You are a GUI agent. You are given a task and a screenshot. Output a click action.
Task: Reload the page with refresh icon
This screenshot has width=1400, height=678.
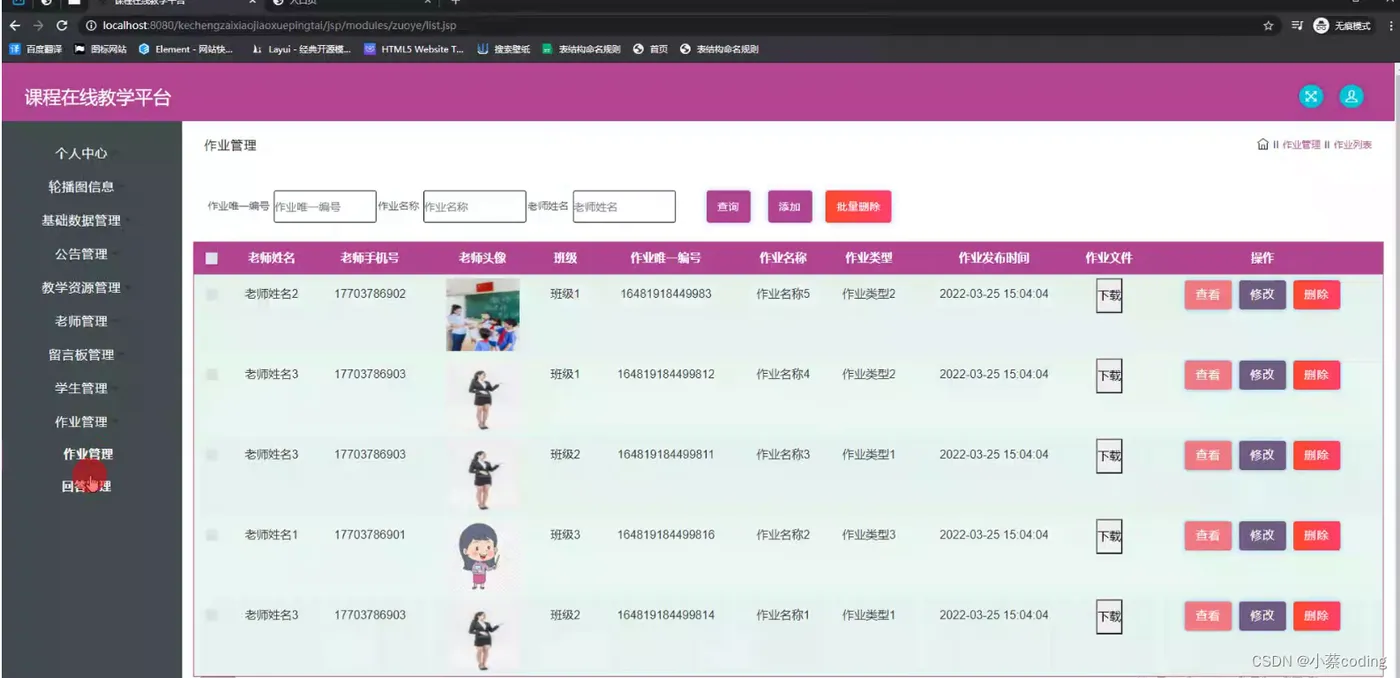62,25
